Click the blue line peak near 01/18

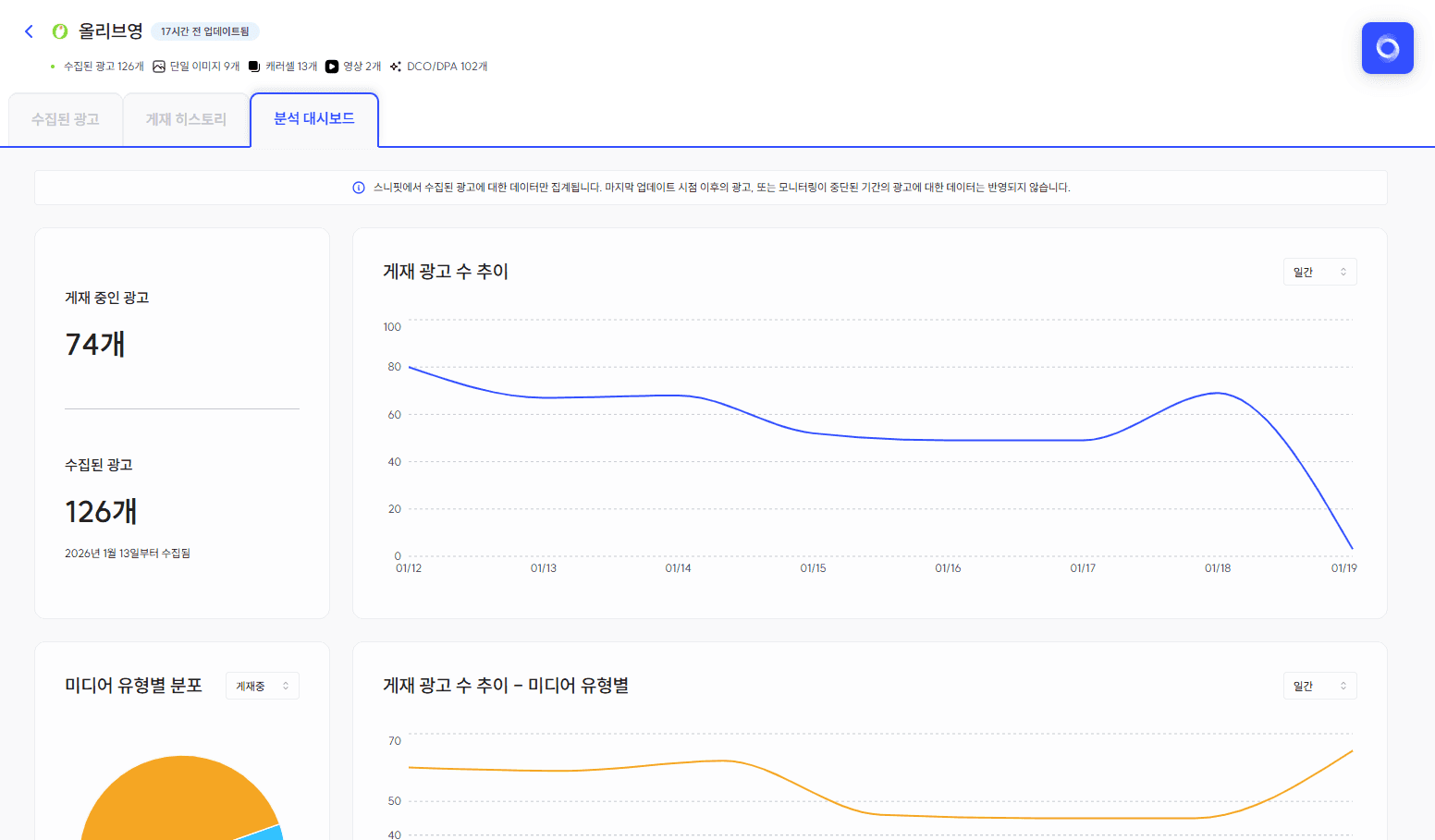point(1219,394)
